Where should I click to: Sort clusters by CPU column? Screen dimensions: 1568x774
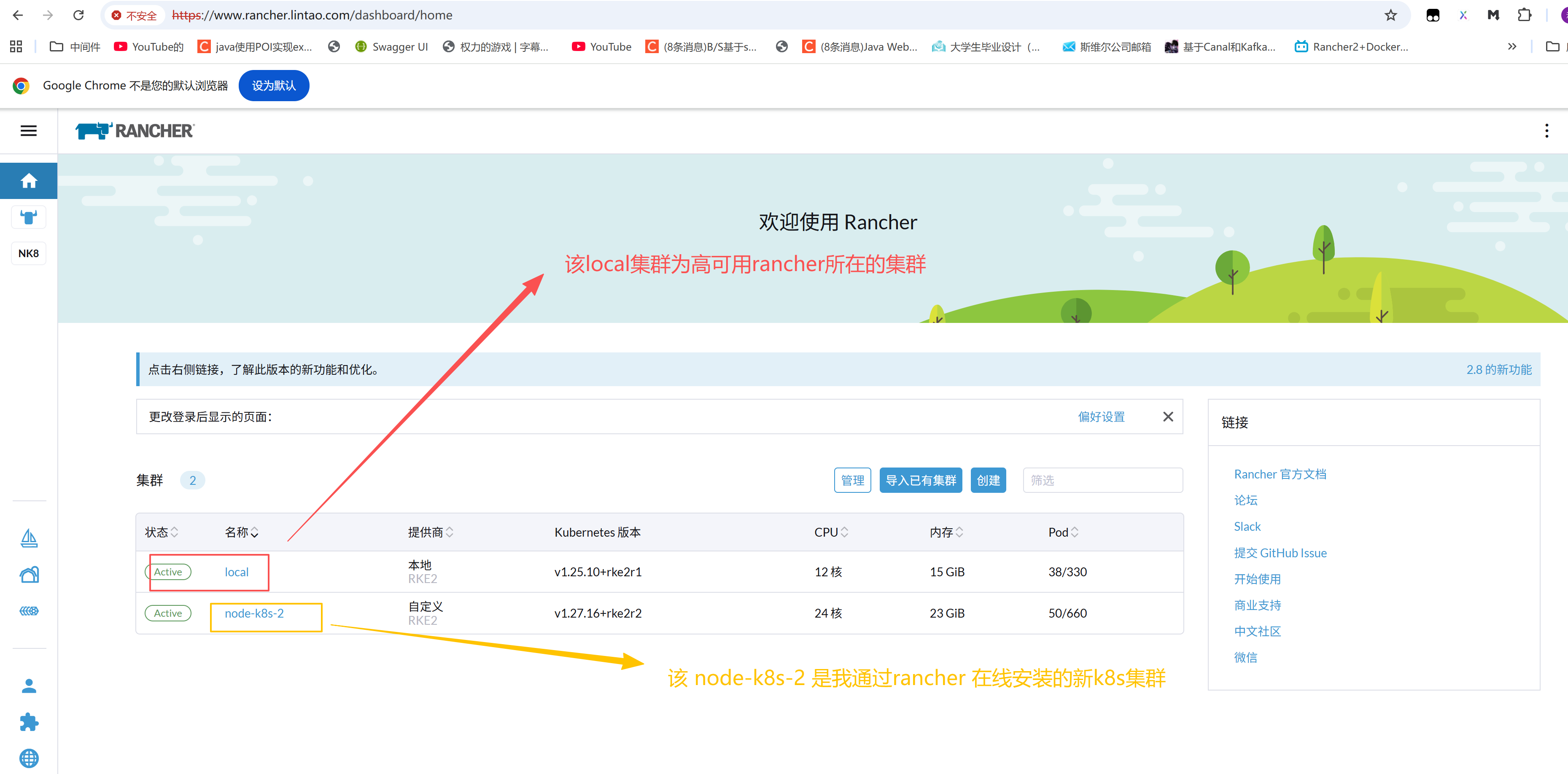(x=831, y=532)
